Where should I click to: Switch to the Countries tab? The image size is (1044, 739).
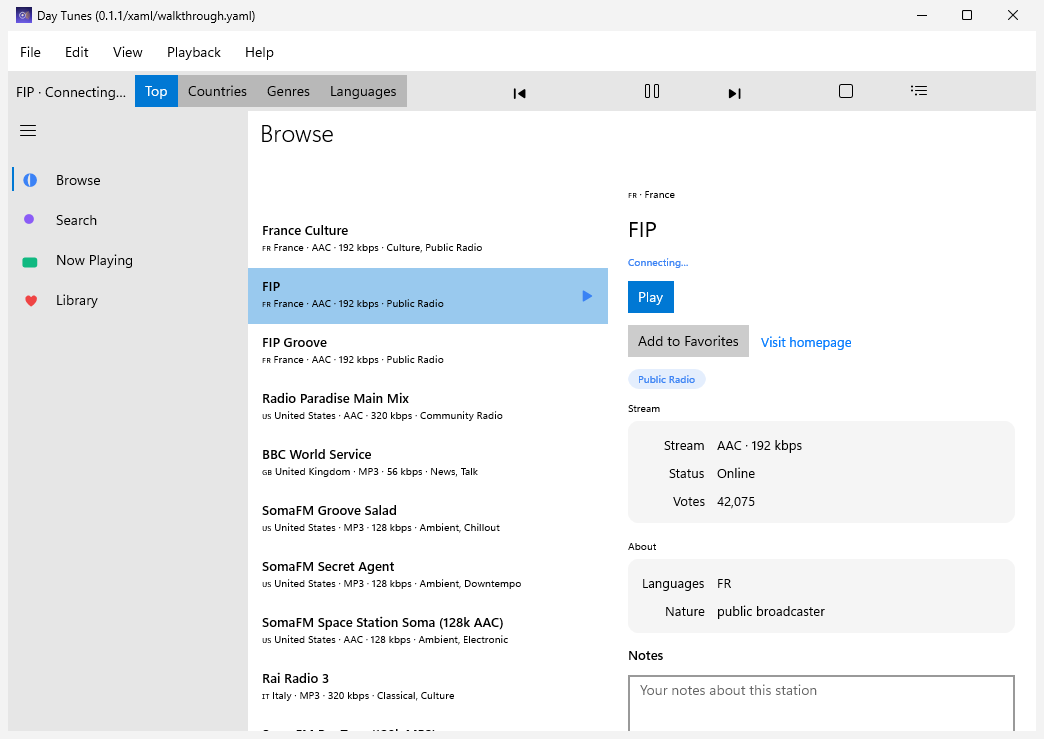click(x=217, y=91)
